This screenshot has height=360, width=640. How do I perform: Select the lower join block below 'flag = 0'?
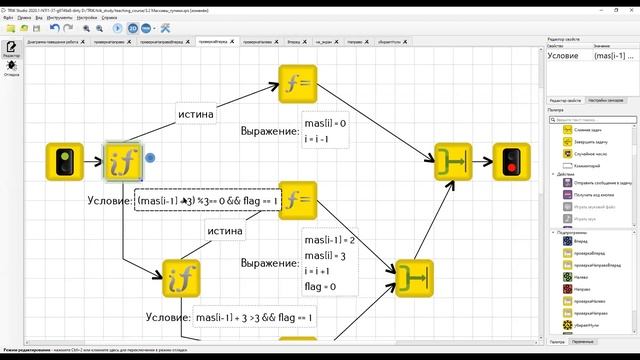click(414, 278)
